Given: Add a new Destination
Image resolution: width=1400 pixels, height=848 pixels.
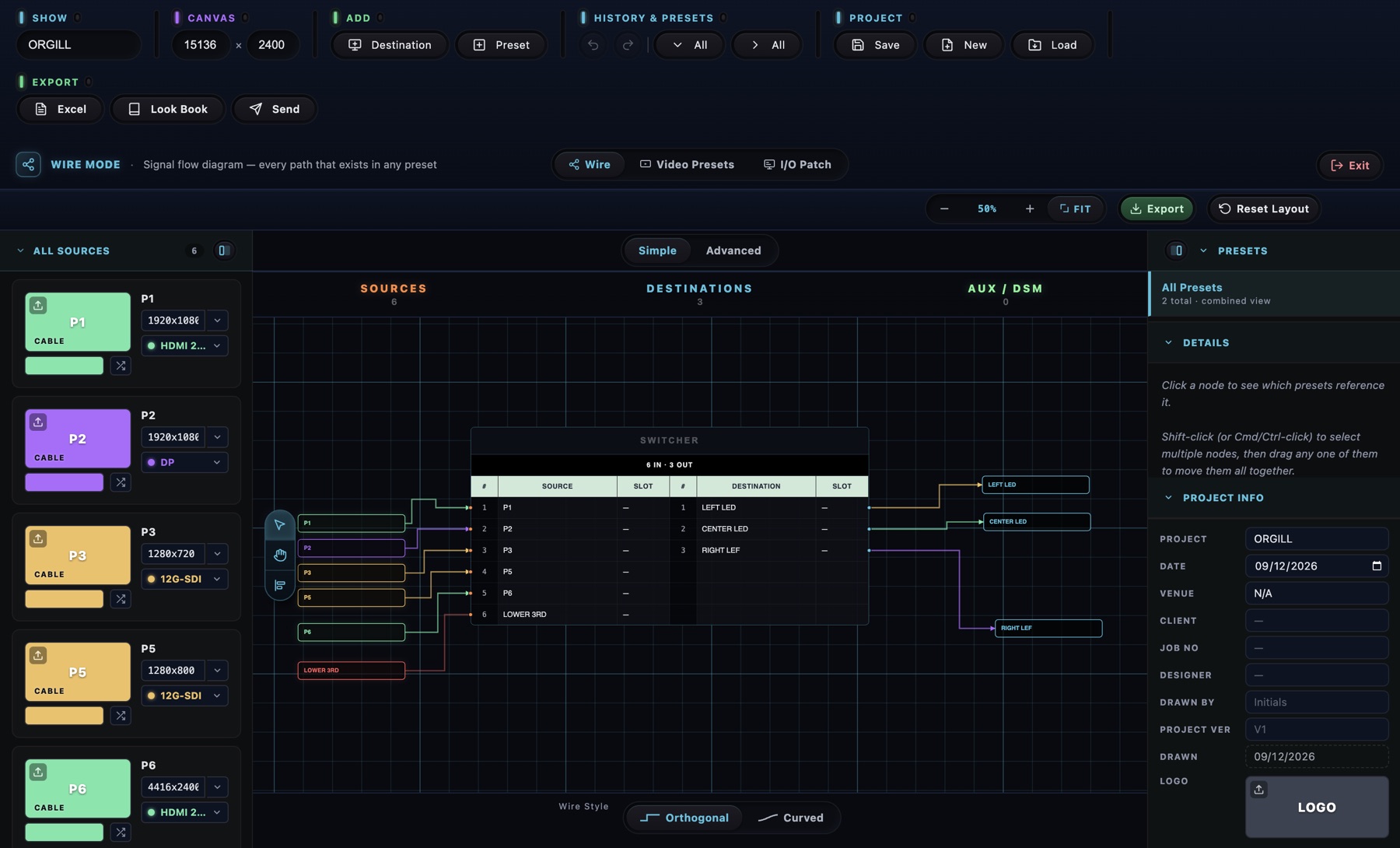Looking at the screenshot, I should pyautogui.click(x=390, y=45).
